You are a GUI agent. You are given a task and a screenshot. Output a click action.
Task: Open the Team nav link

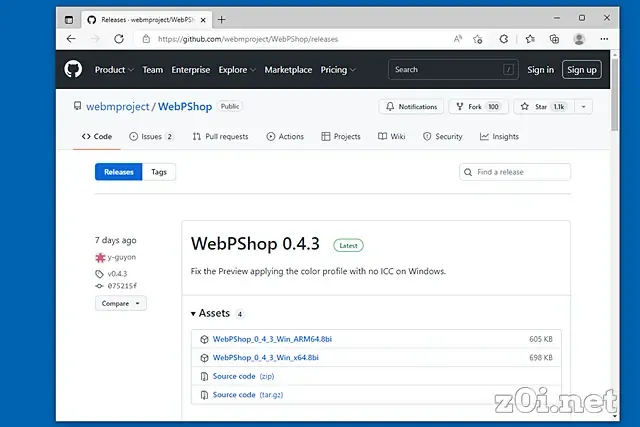pos(153,70)
